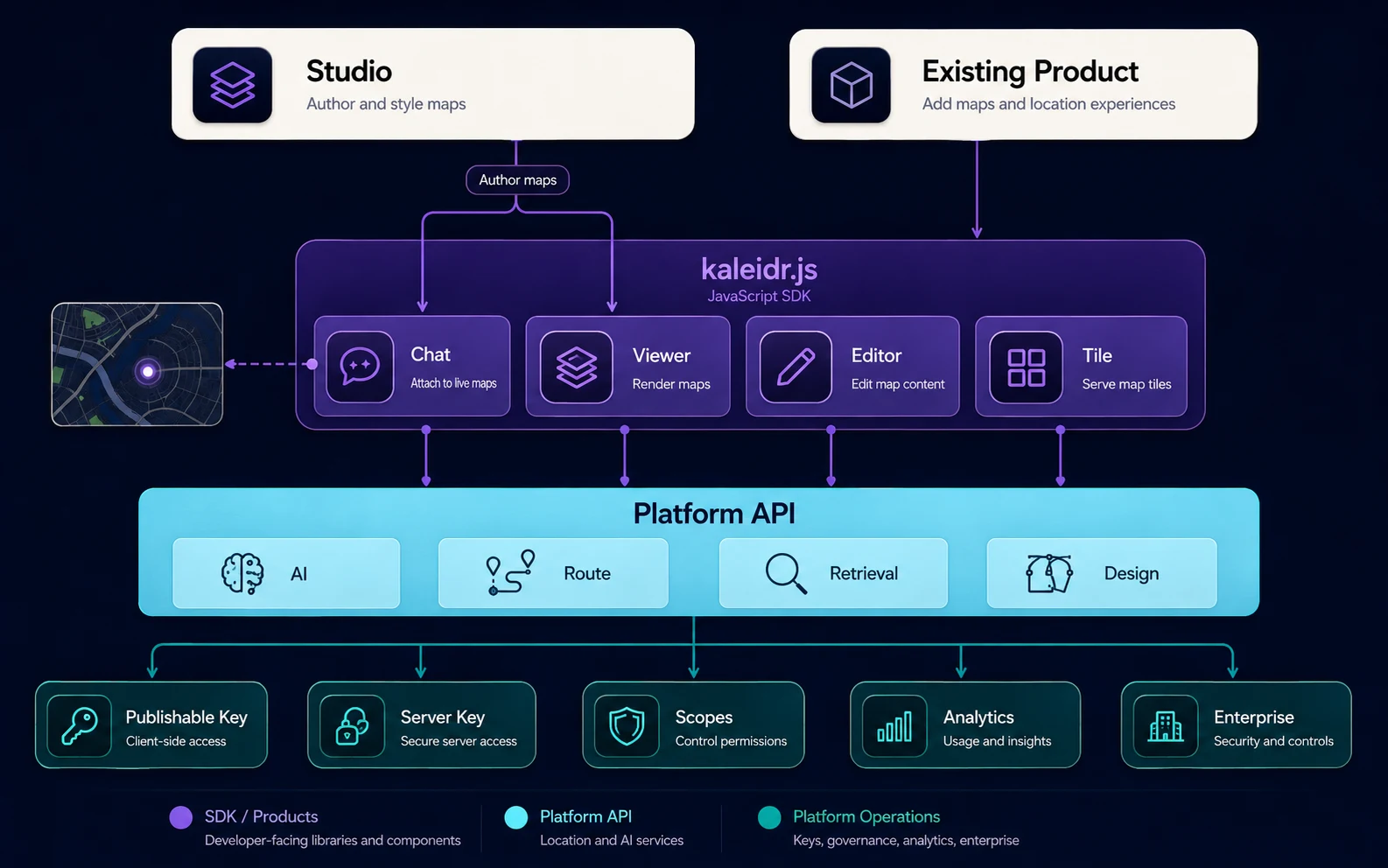The image size is (1388, 868).
Task: Click the Route label
Action: 587,574
